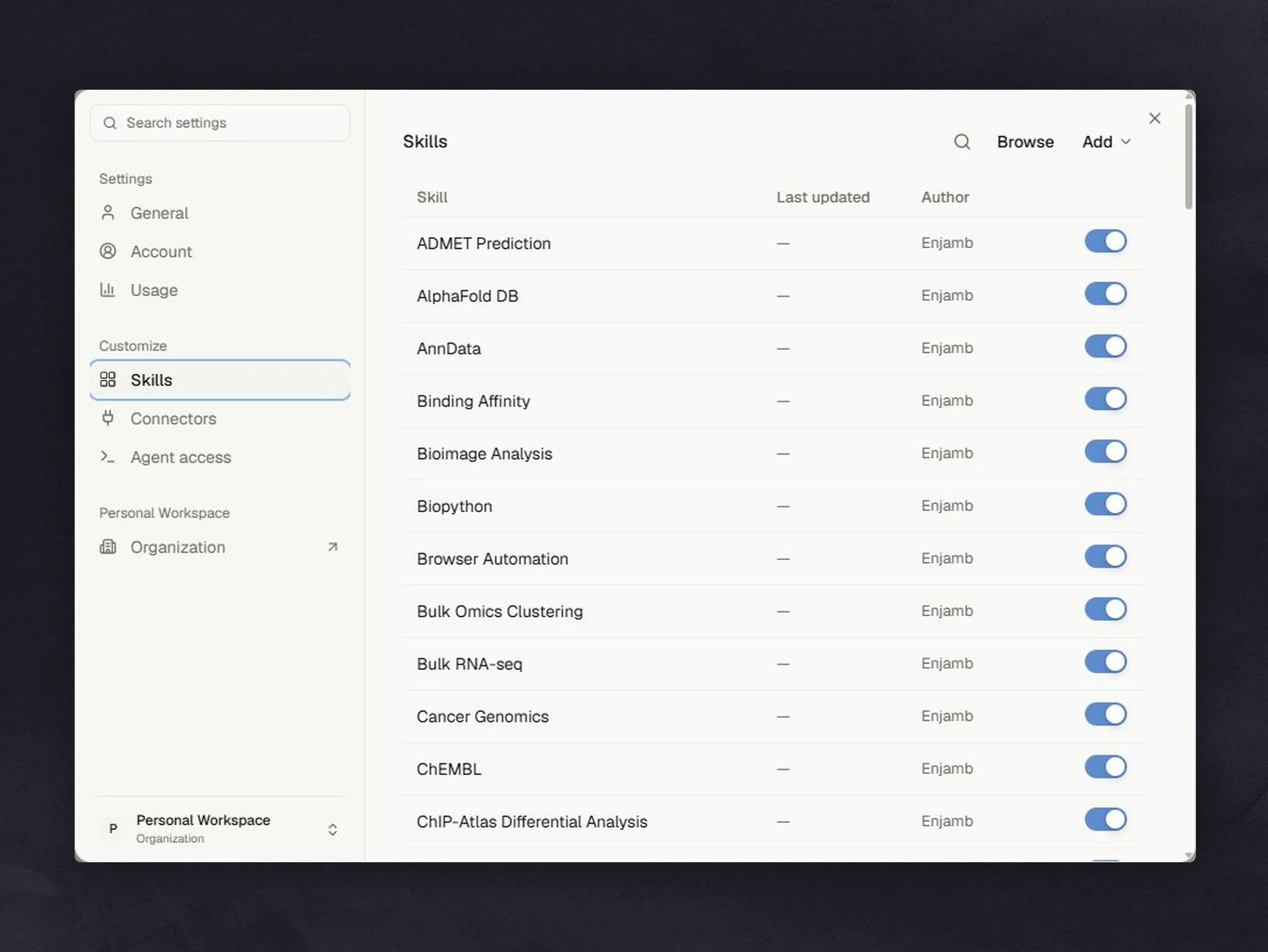Sort by the Author column header
The image size is (1268, 952).
945,197
